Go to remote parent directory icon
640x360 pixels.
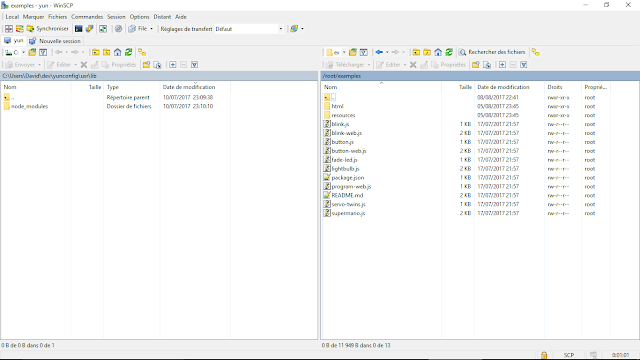pos(416,52)
